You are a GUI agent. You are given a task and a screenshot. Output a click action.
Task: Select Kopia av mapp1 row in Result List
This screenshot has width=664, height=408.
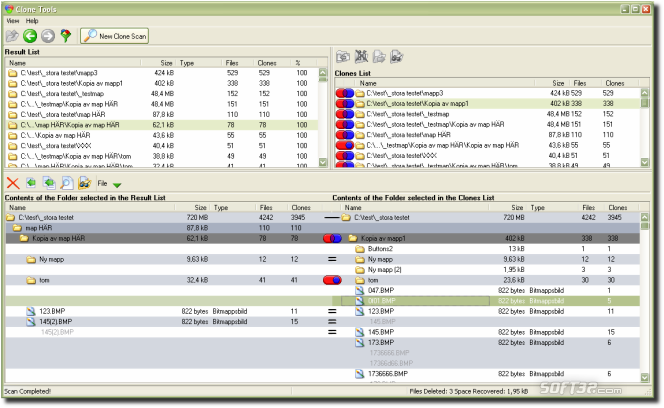tap(162, 83)
